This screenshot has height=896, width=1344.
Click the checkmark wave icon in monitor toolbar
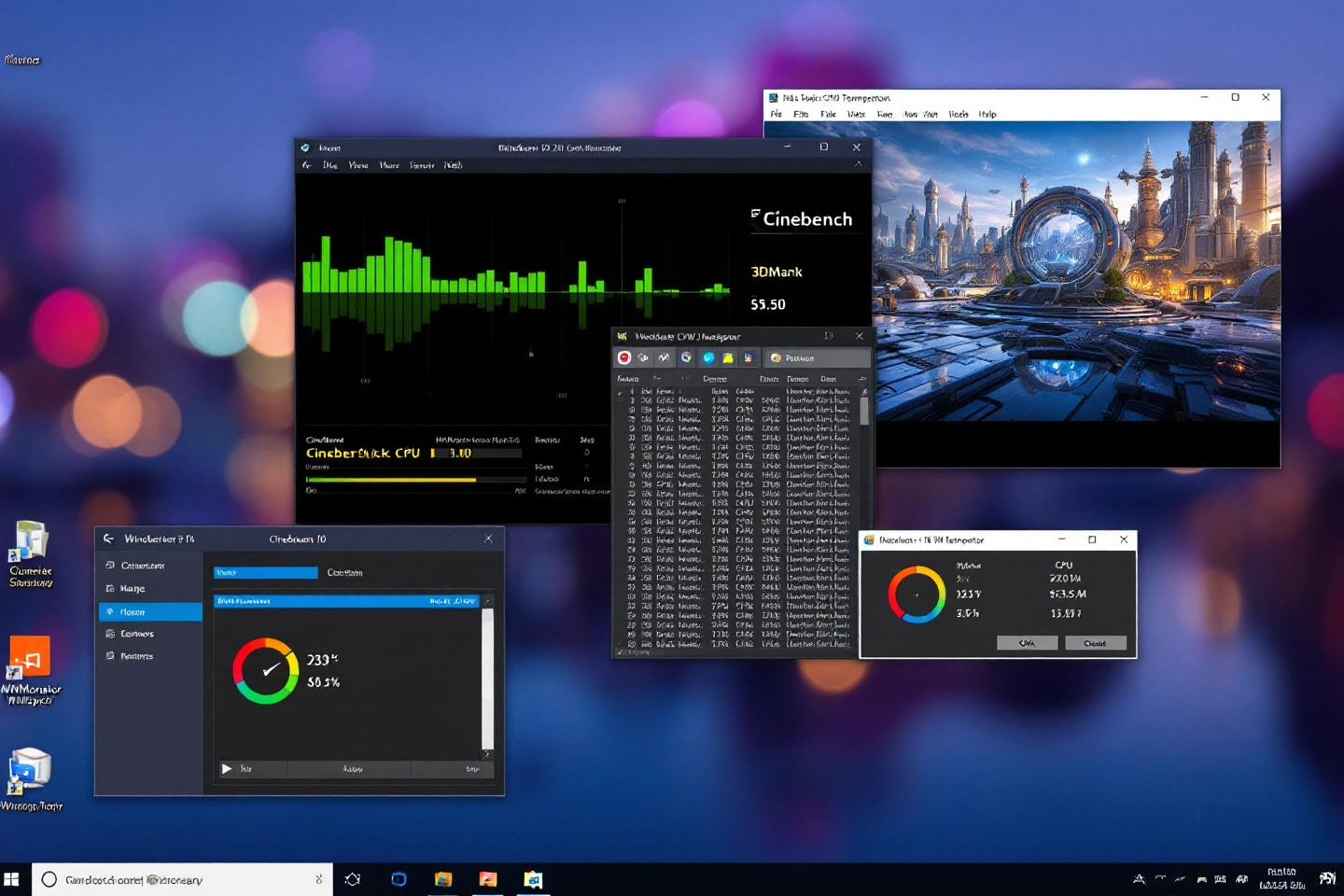point(664,357)
